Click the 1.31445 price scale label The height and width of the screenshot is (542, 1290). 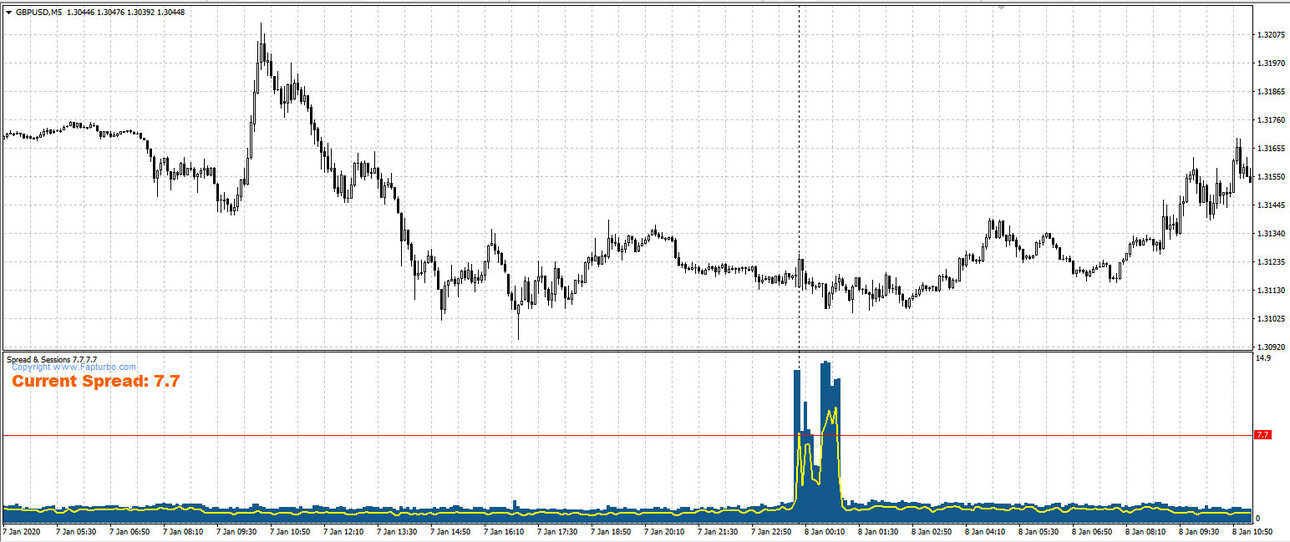1271,205
